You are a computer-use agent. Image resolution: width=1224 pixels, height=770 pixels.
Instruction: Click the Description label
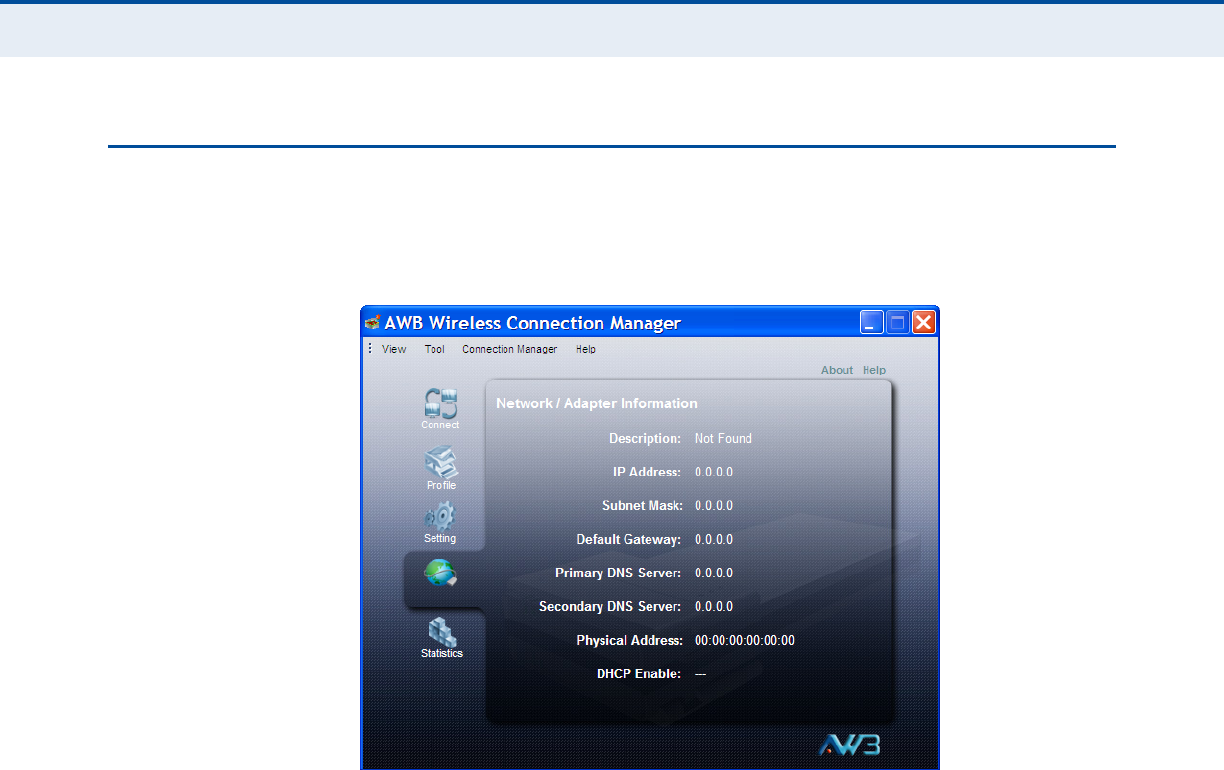(x=645, y=438)
